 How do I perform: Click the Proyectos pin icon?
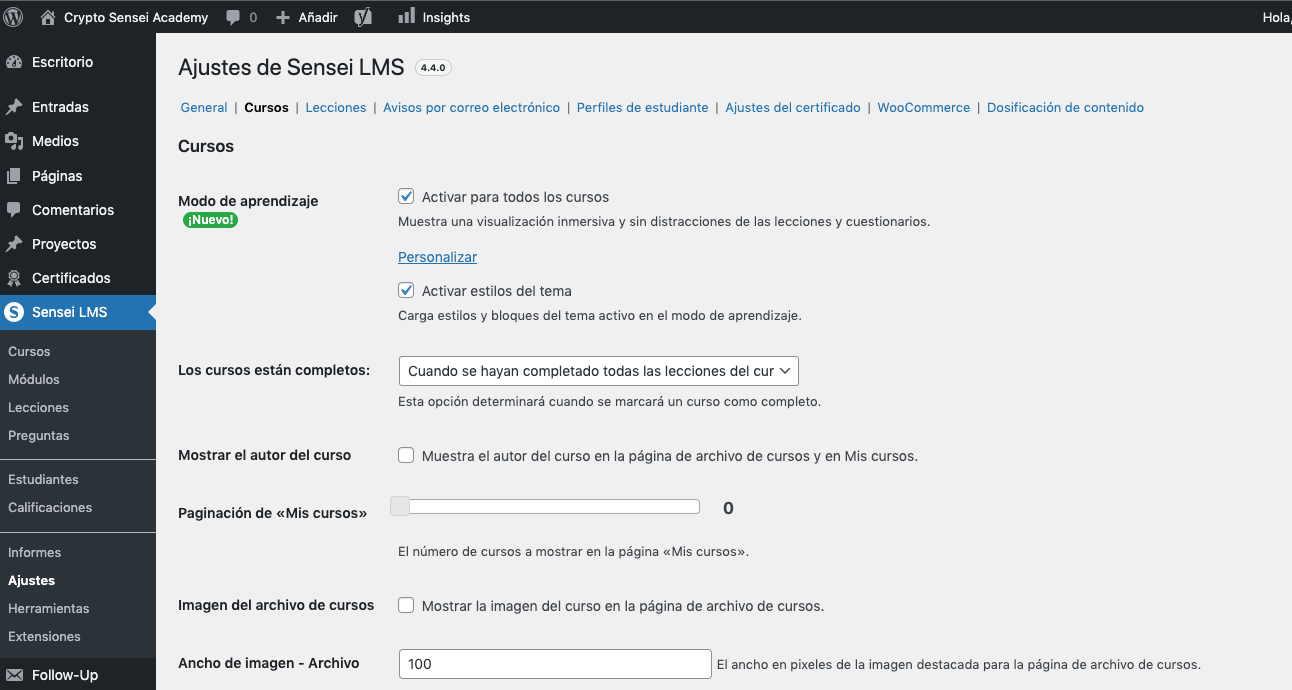14,244
